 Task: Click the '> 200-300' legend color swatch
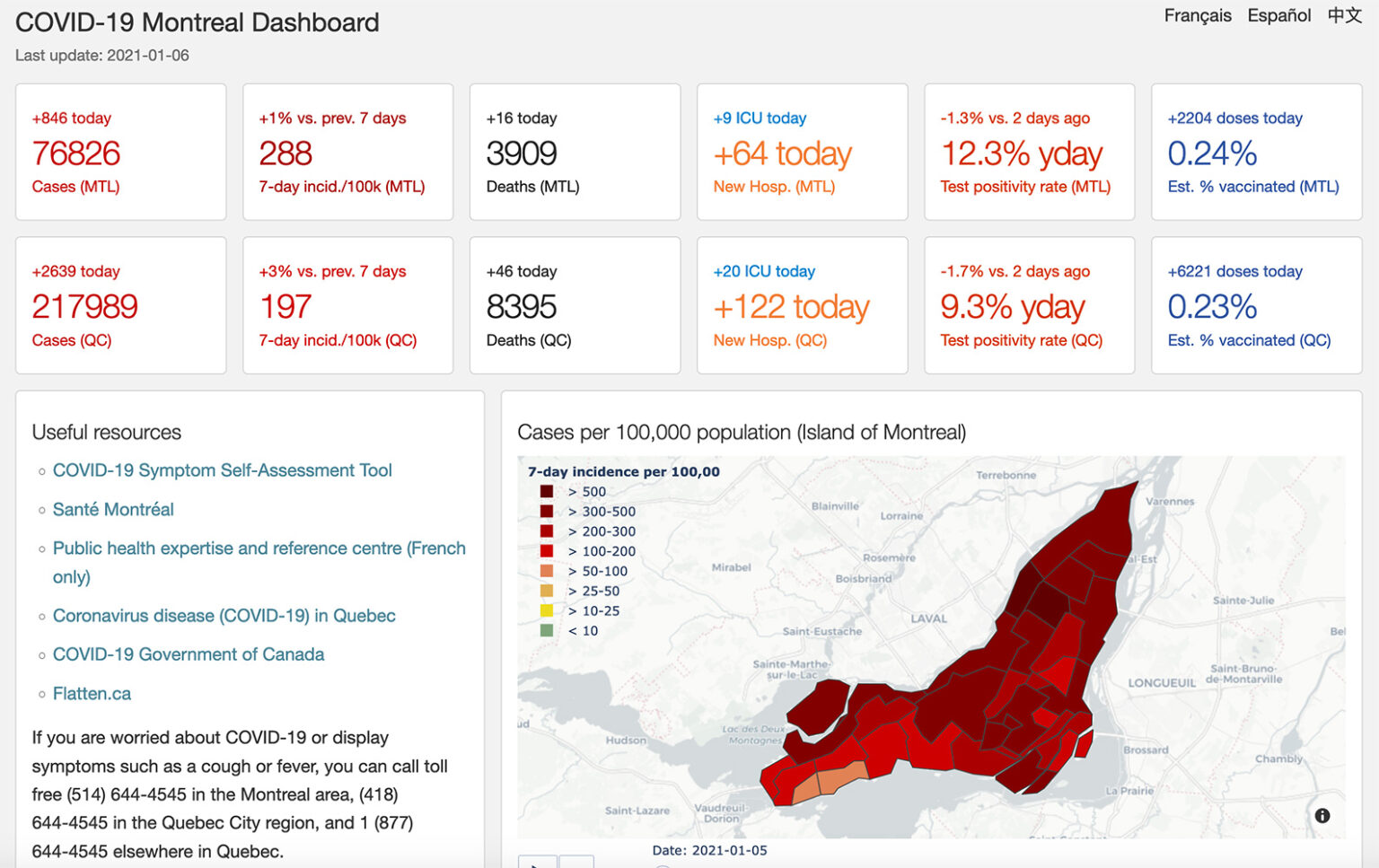point(546,531)
